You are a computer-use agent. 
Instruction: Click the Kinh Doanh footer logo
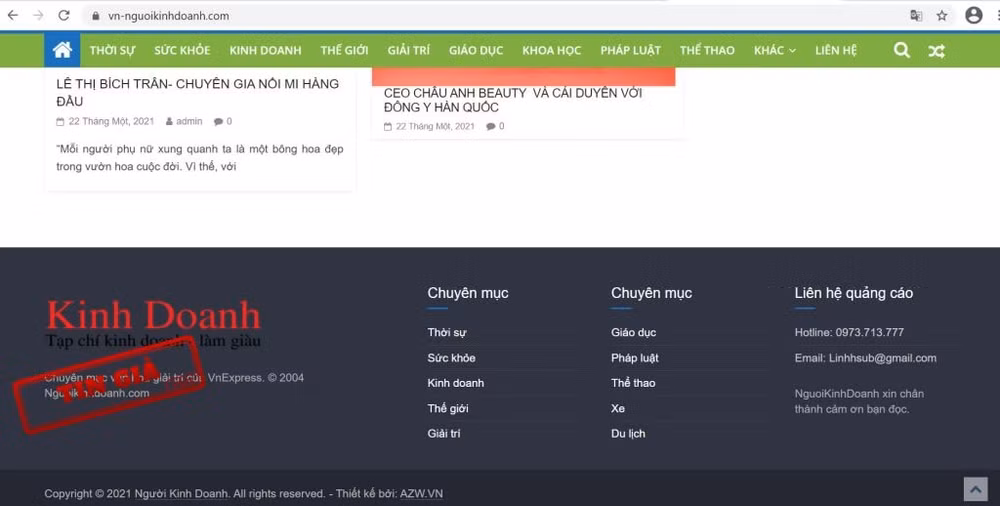coord(154,324)
